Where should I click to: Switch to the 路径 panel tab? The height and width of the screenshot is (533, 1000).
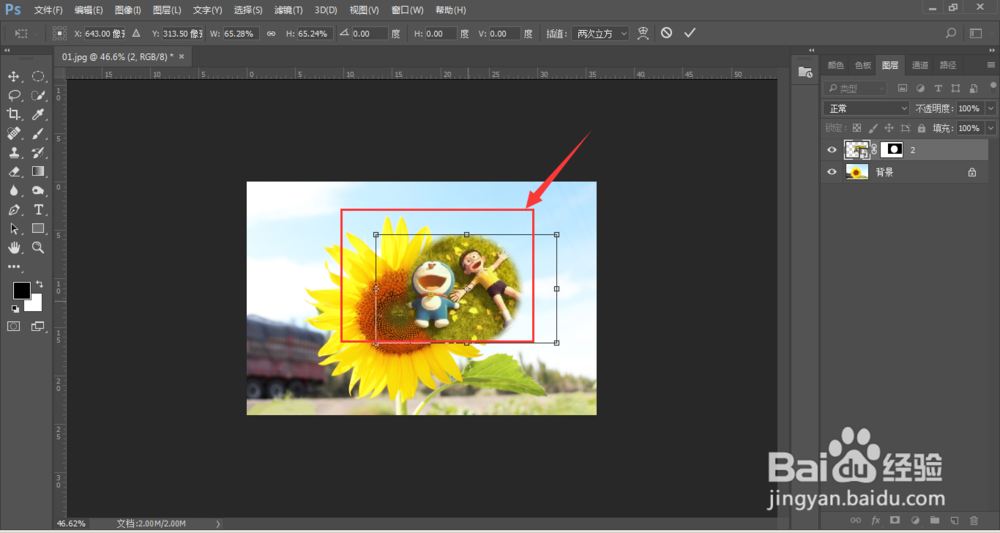[948, 65]
